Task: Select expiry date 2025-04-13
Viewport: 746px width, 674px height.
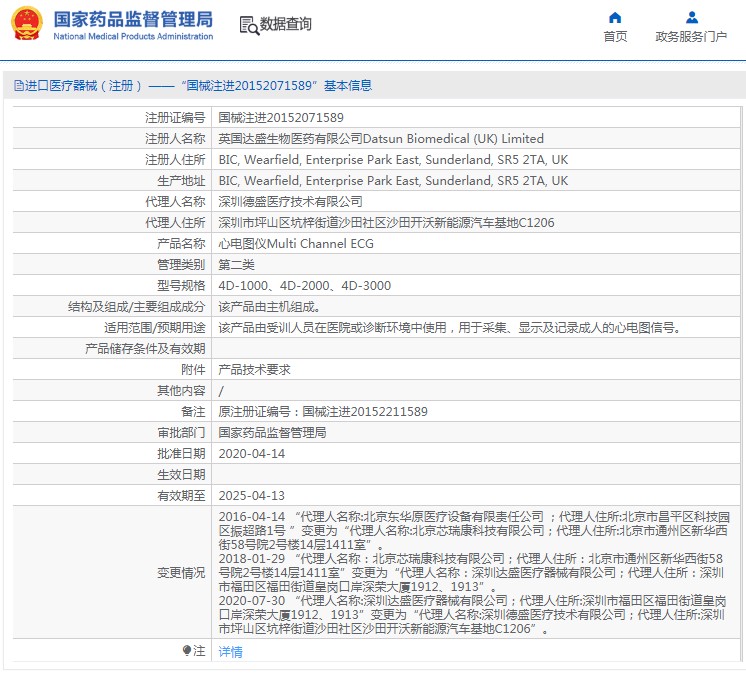Action: 252,496
